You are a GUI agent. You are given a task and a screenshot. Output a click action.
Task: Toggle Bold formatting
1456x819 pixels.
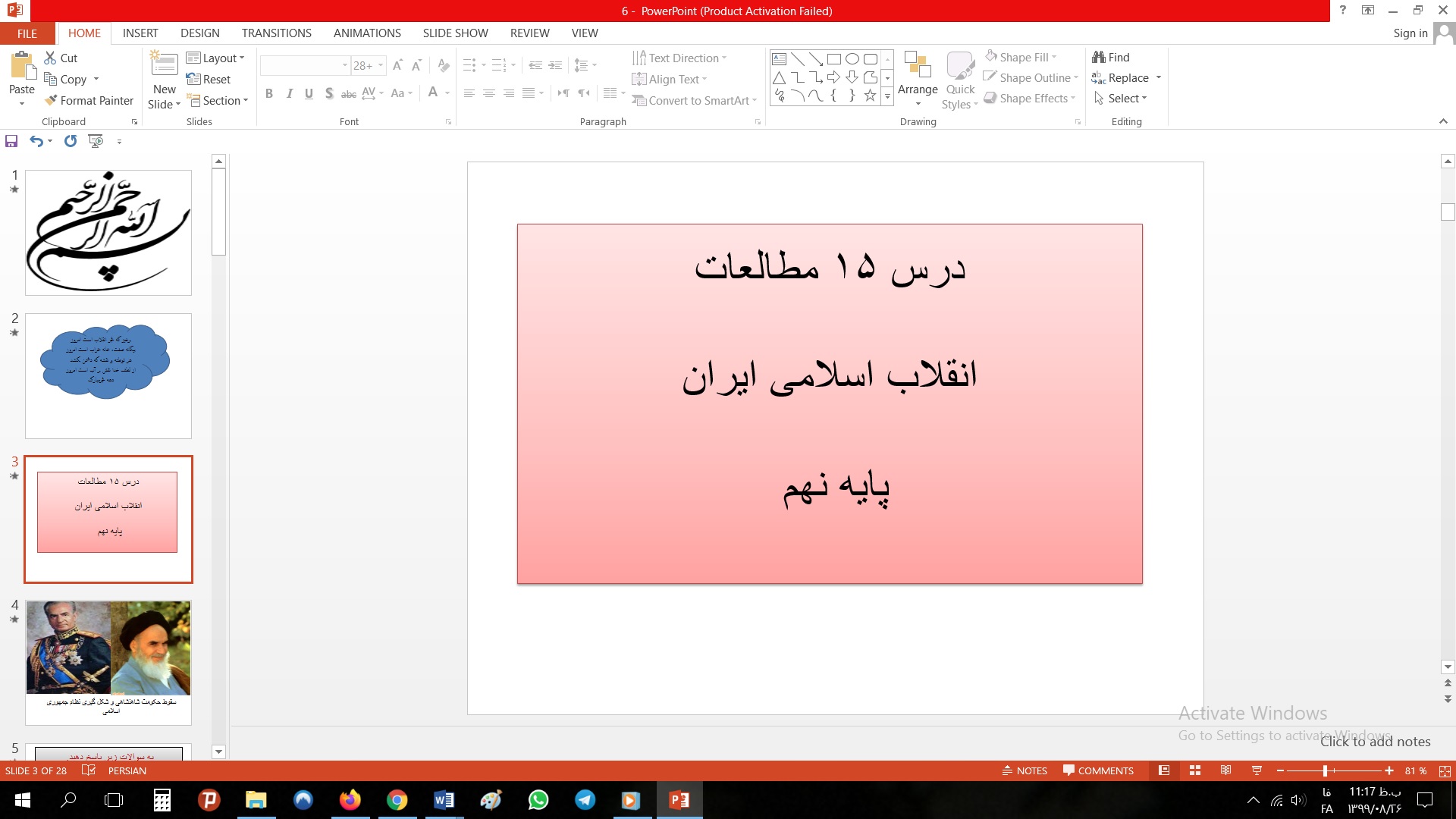pyautogui.click(x=268, y=93)
